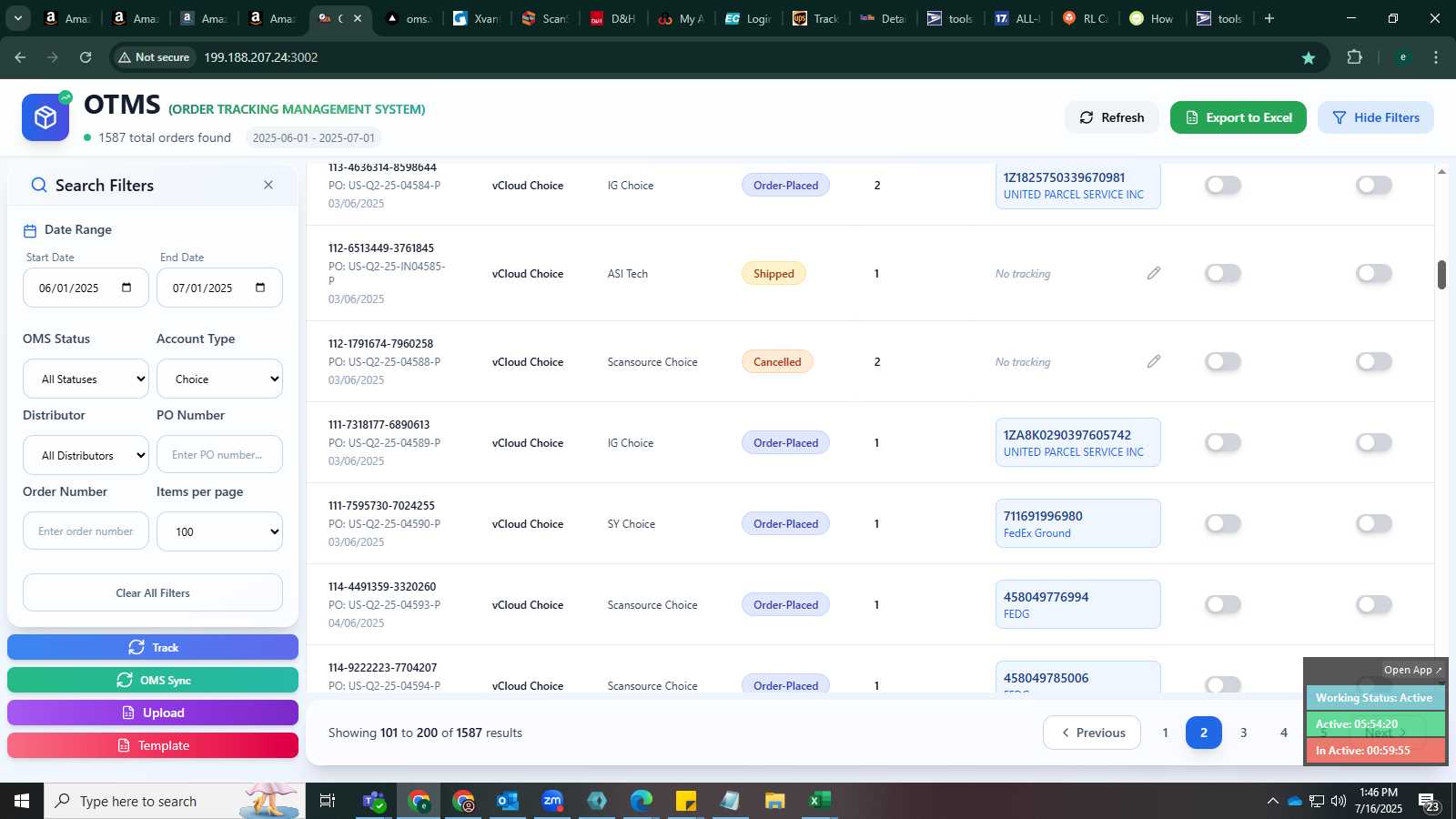The width and height of the screenshot is (1456, 819).
Task: Switch to the ALL-I browser tab
Action: (x=1017, y=18)
